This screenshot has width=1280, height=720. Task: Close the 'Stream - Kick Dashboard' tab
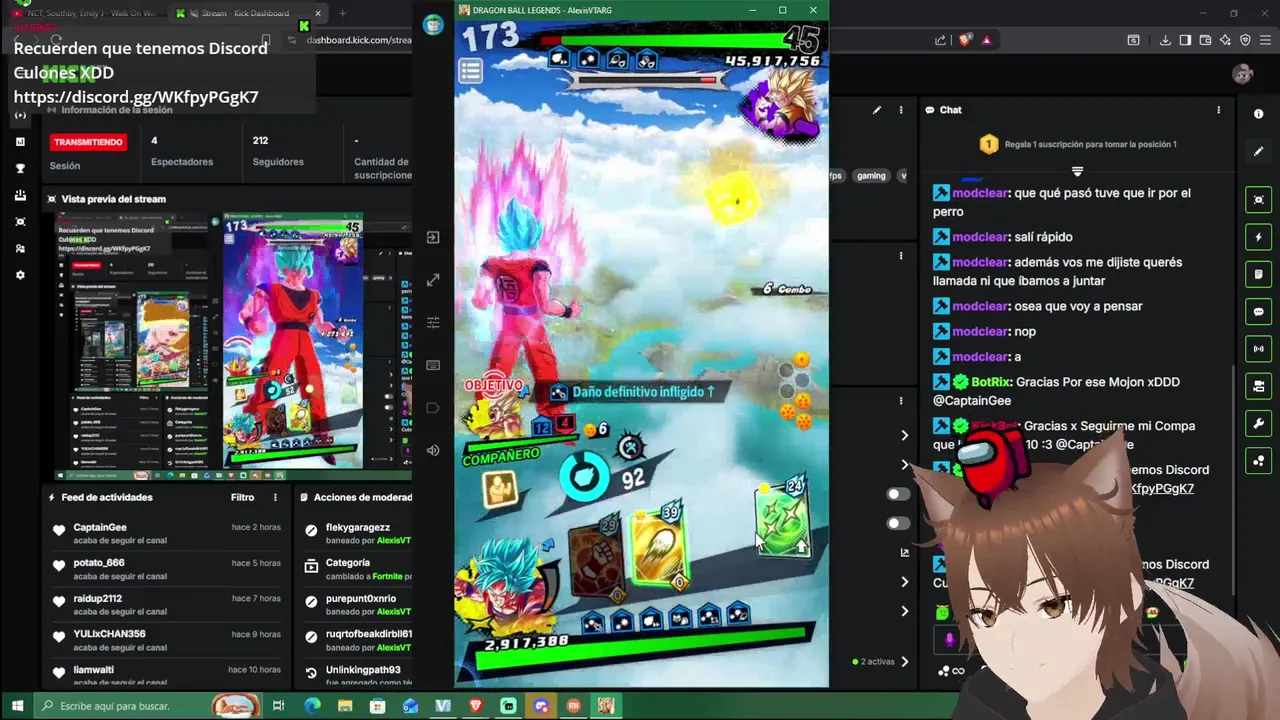tap(318, 13)
